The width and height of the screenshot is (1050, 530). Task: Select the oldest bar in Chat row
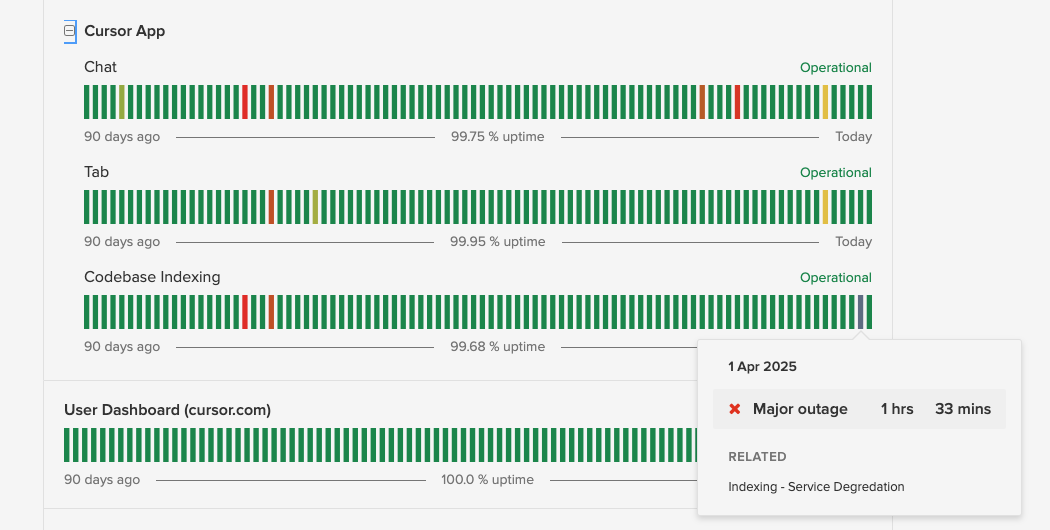point(87,102)
